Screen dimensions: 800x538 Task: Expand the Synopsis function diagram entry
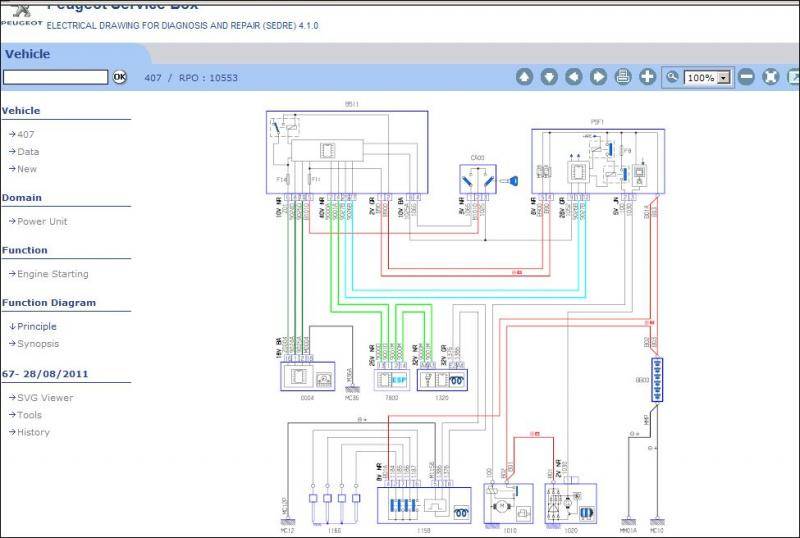point(38,344)
